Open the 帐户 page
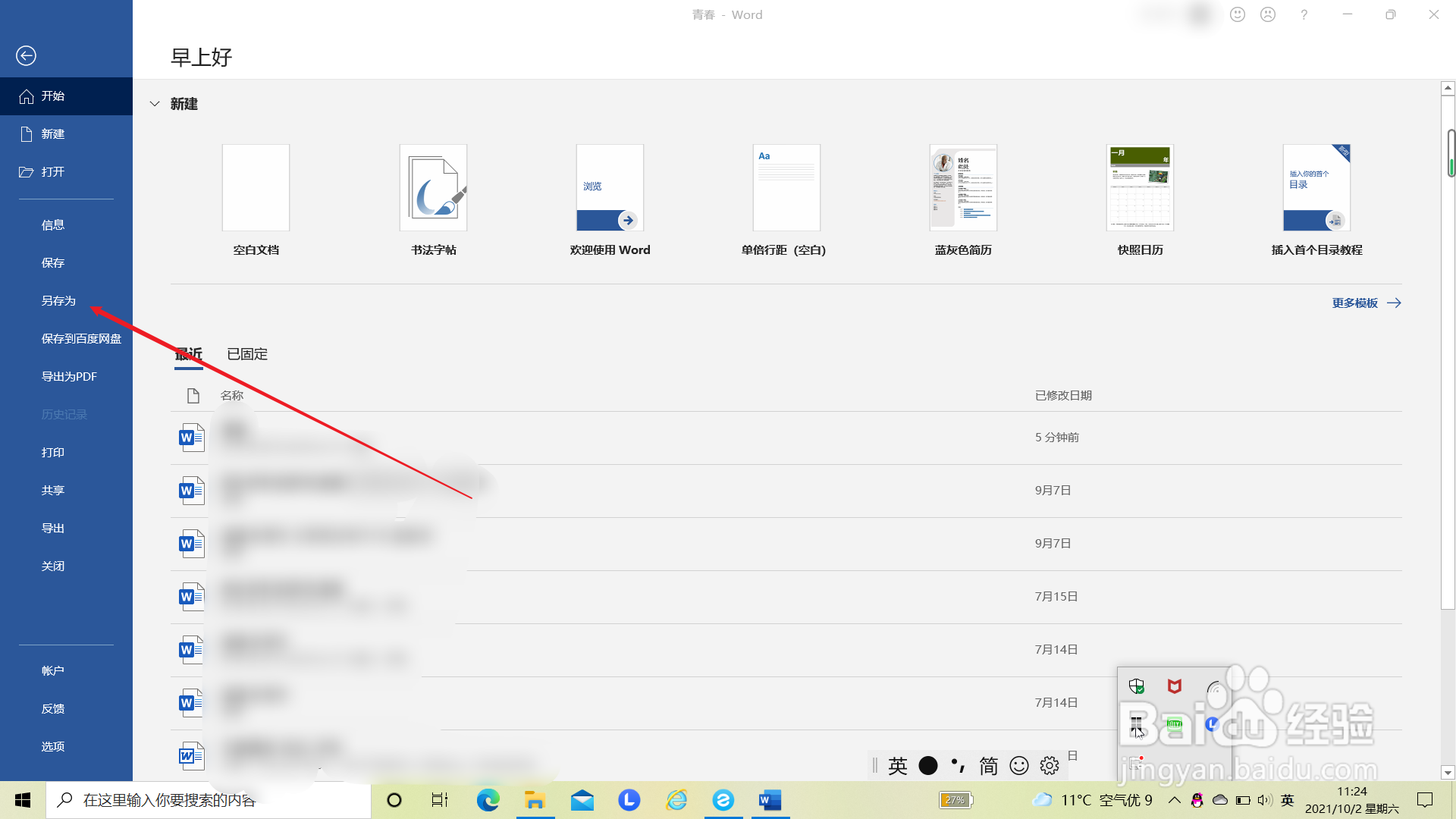The height and width of the screenshot is (819, 1456). pos(66,671)
